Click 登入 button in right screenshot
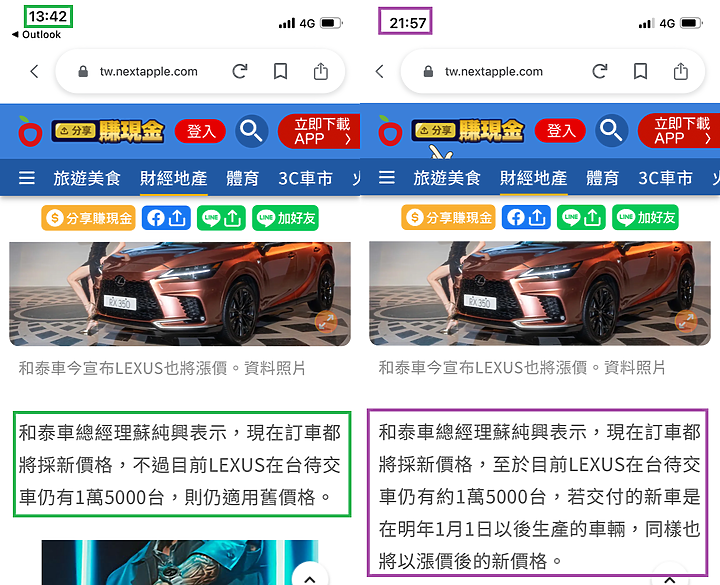Viewport: 720px width, 585px height. pyautogui.click(x=560, y=131)
